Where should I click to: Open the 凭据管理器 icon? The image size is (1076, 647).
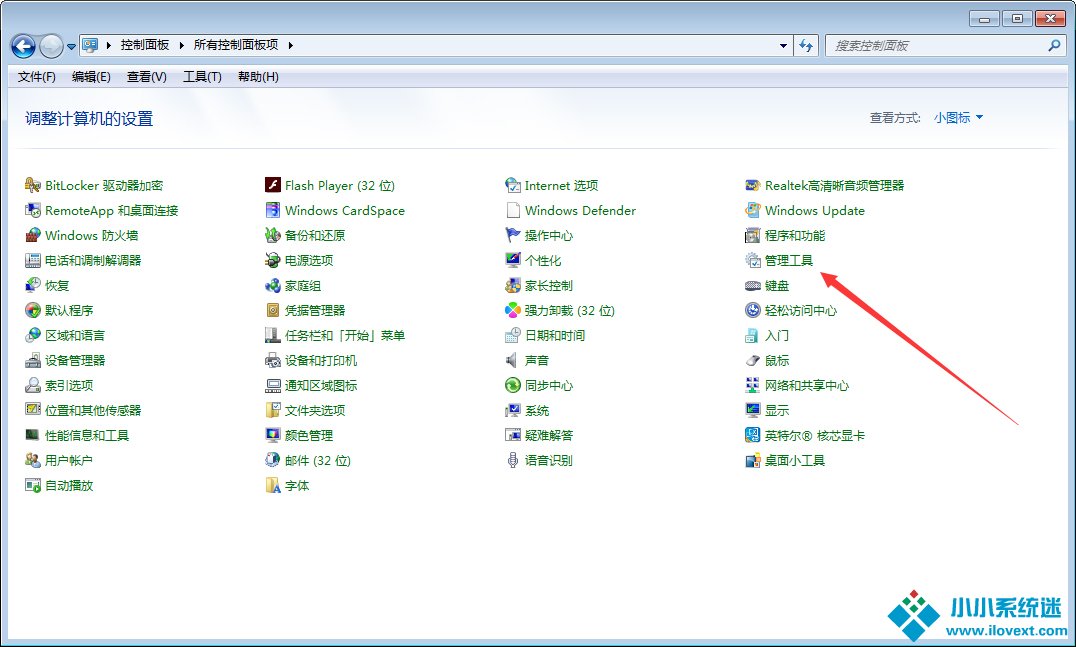click(x=272, y=310)
